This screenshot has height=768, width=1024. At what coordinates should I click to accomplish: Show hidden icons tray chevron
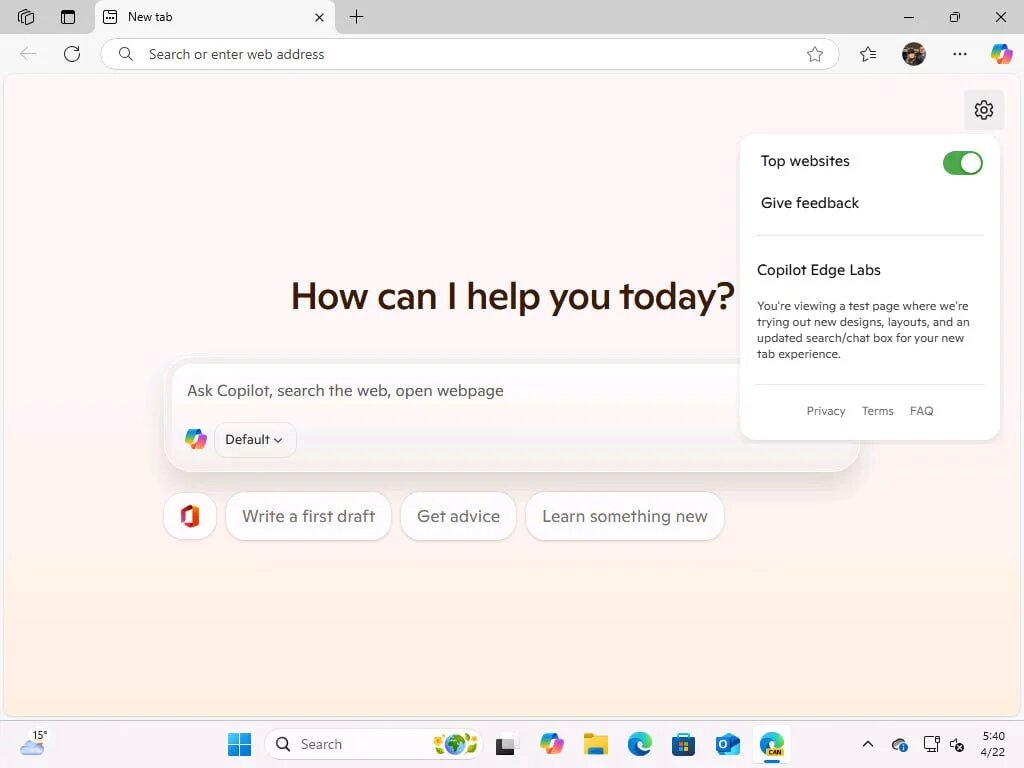(x=868, y=744)
